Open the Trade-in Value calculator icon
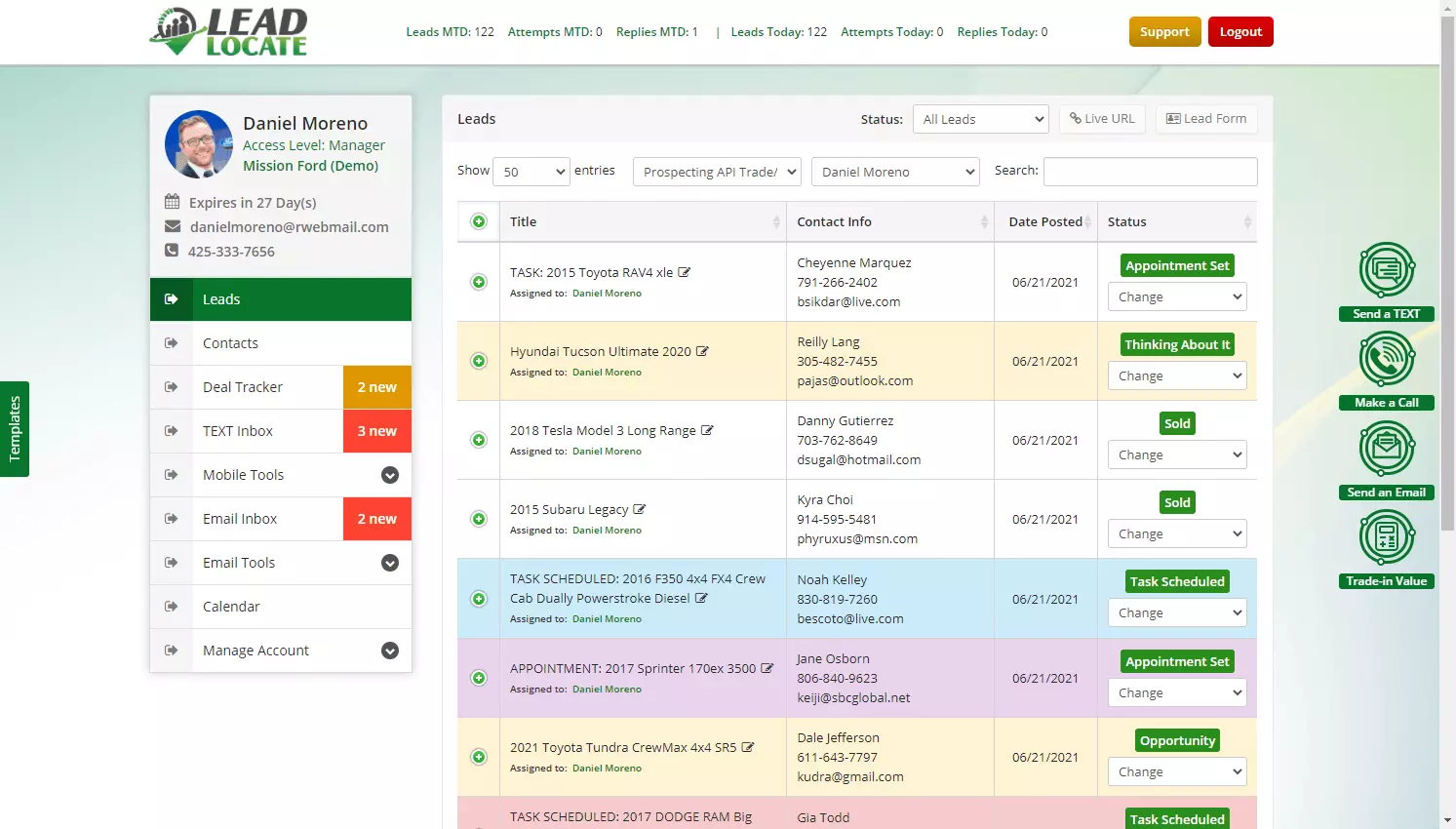The width and height of the screenshot is (1456, 829). (x=1387, y=537)
